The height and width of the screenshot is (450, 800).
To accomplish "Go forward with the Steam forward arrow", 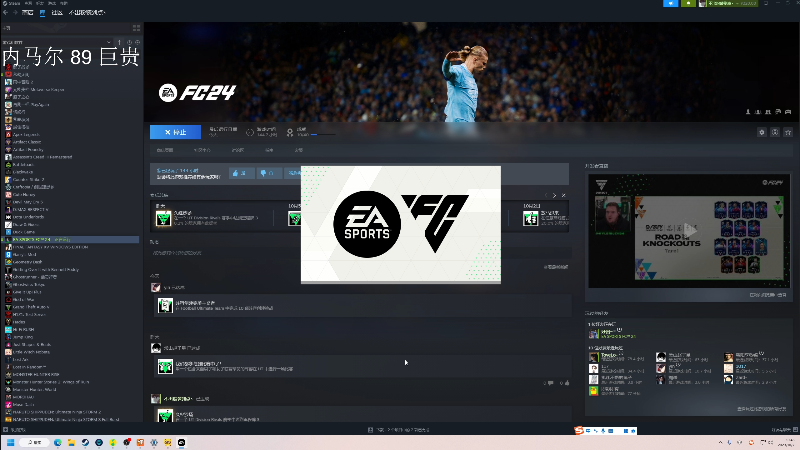I will pos(15,12).
